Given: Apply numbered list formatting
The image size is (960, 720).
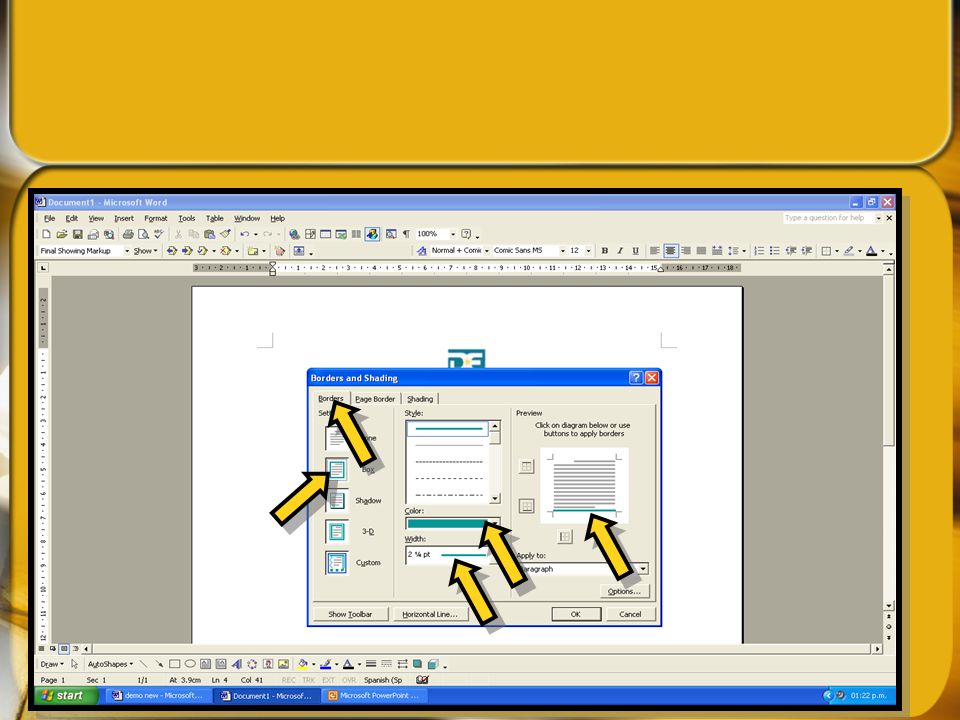Looking at the screenshot, I should 759,251.
